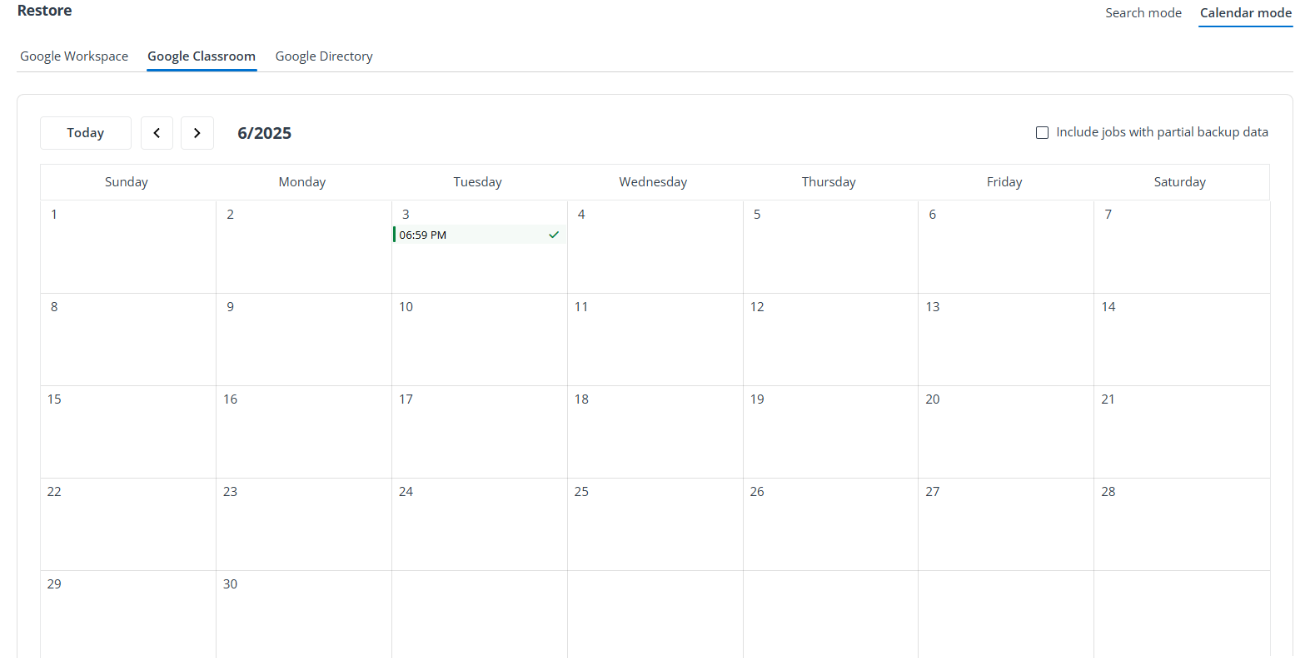Select the Google Classroom tab
Screen dimensions: 1311x658
pos(201,56)
